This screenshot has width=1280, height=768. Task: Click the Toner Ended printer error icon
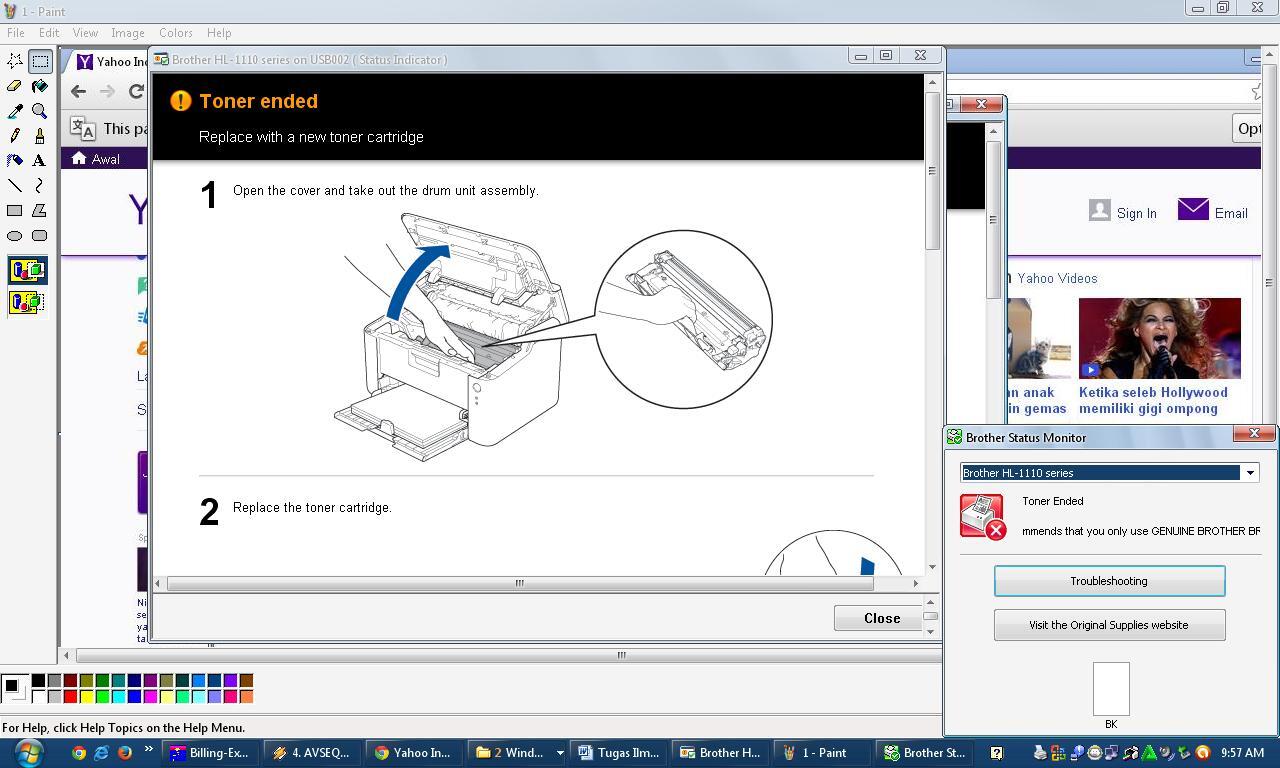click(x=982, y=517)
